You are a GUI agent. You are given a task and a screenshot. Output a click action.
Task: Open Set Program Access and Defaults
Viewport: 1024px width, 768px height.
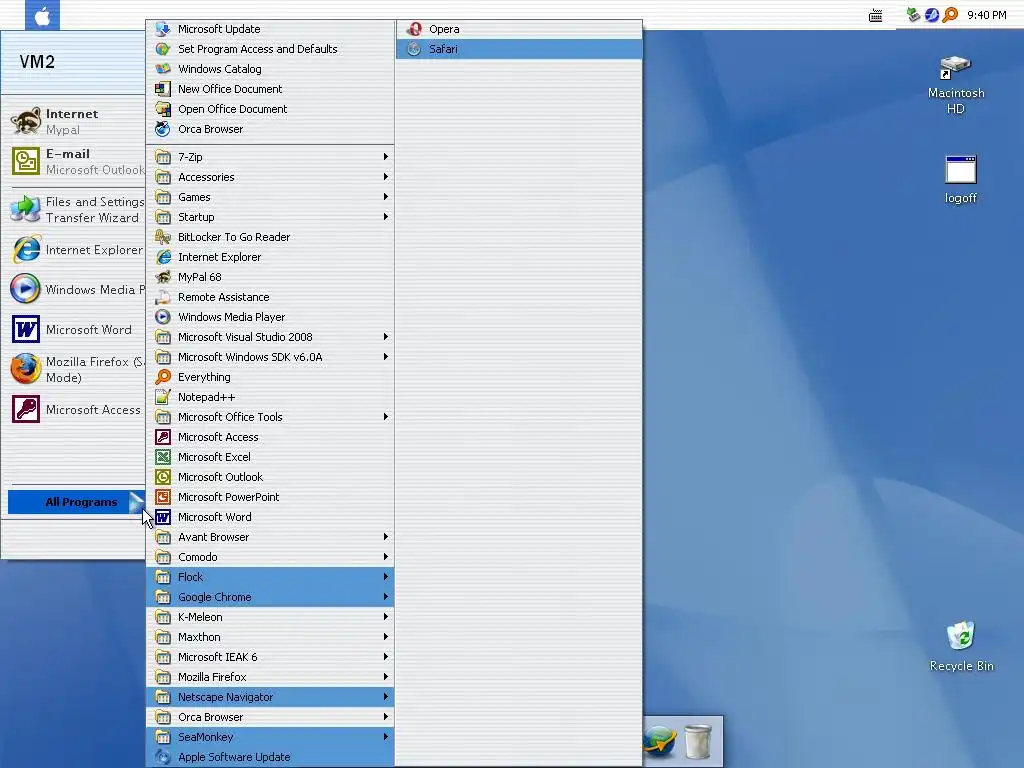(270, 49)
